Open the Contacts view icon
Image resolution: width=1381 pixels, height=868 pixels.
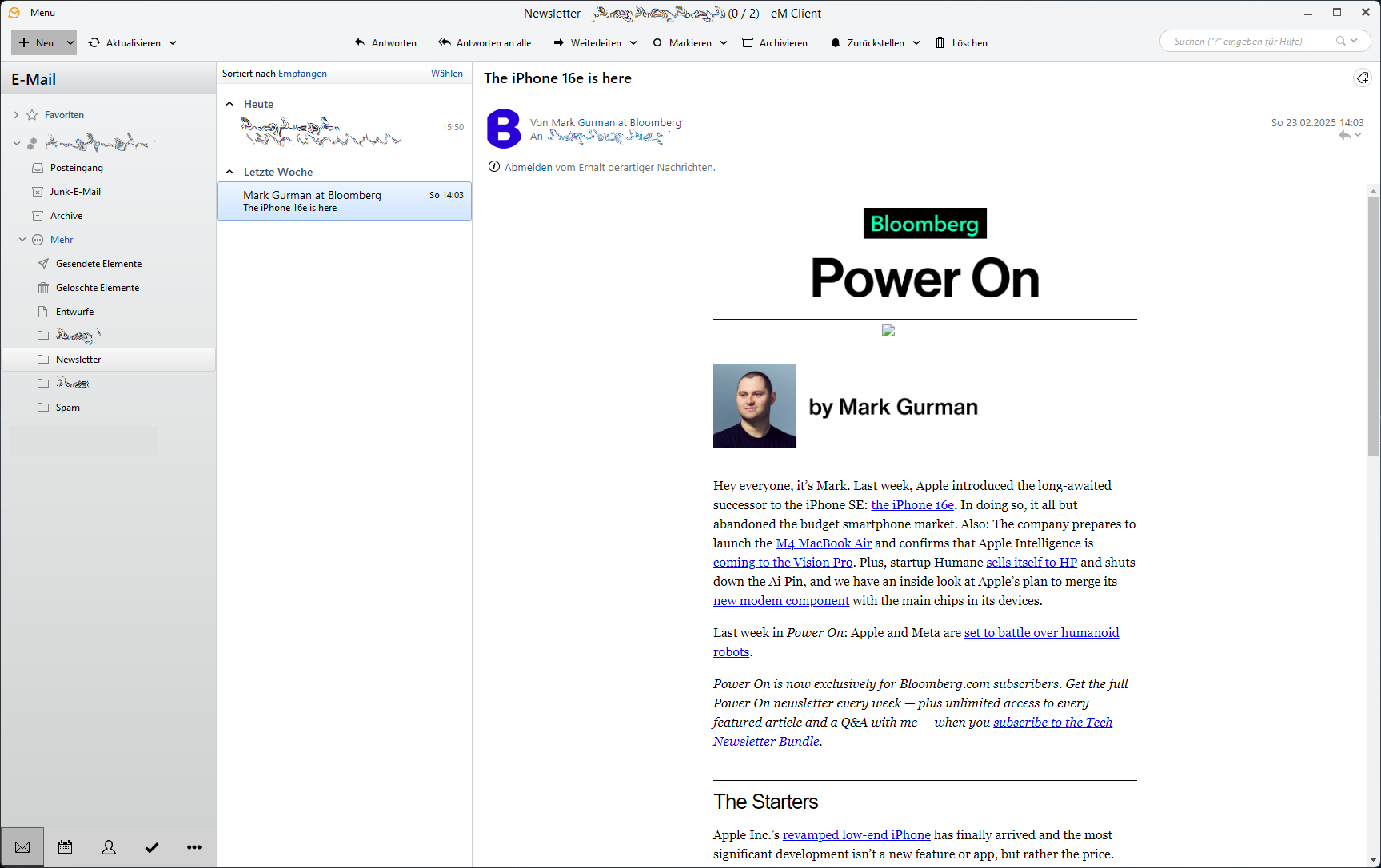point(109,847)
